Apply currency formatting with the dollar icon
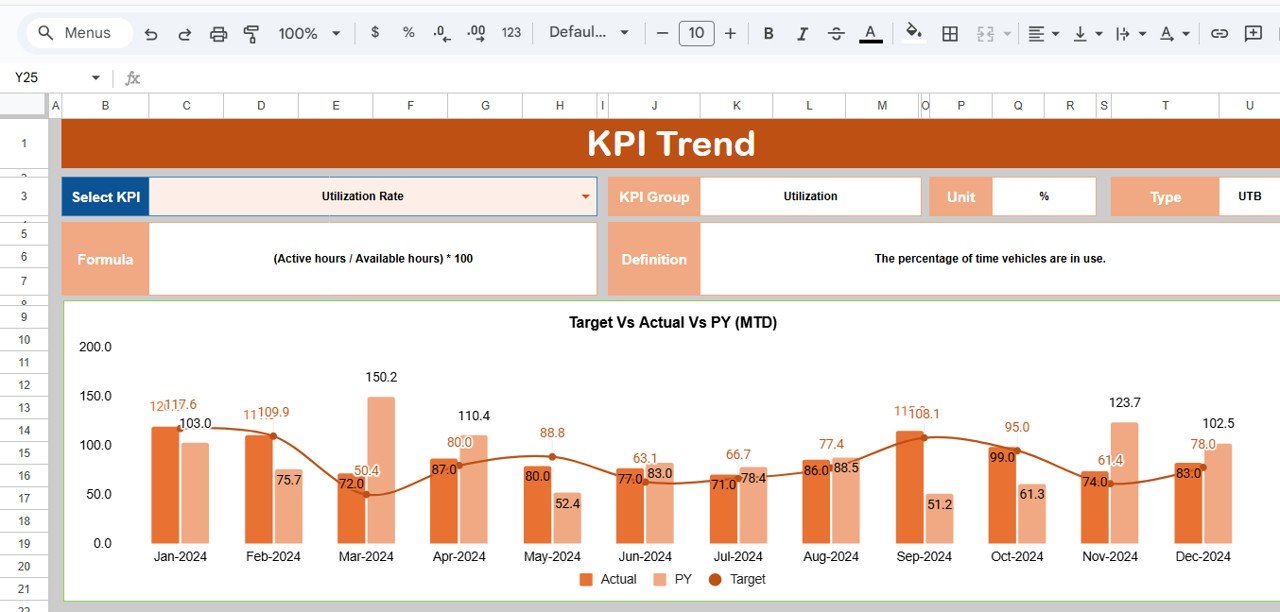The image size is (1280, 612). pyautogui.click(x=375, y=33)
